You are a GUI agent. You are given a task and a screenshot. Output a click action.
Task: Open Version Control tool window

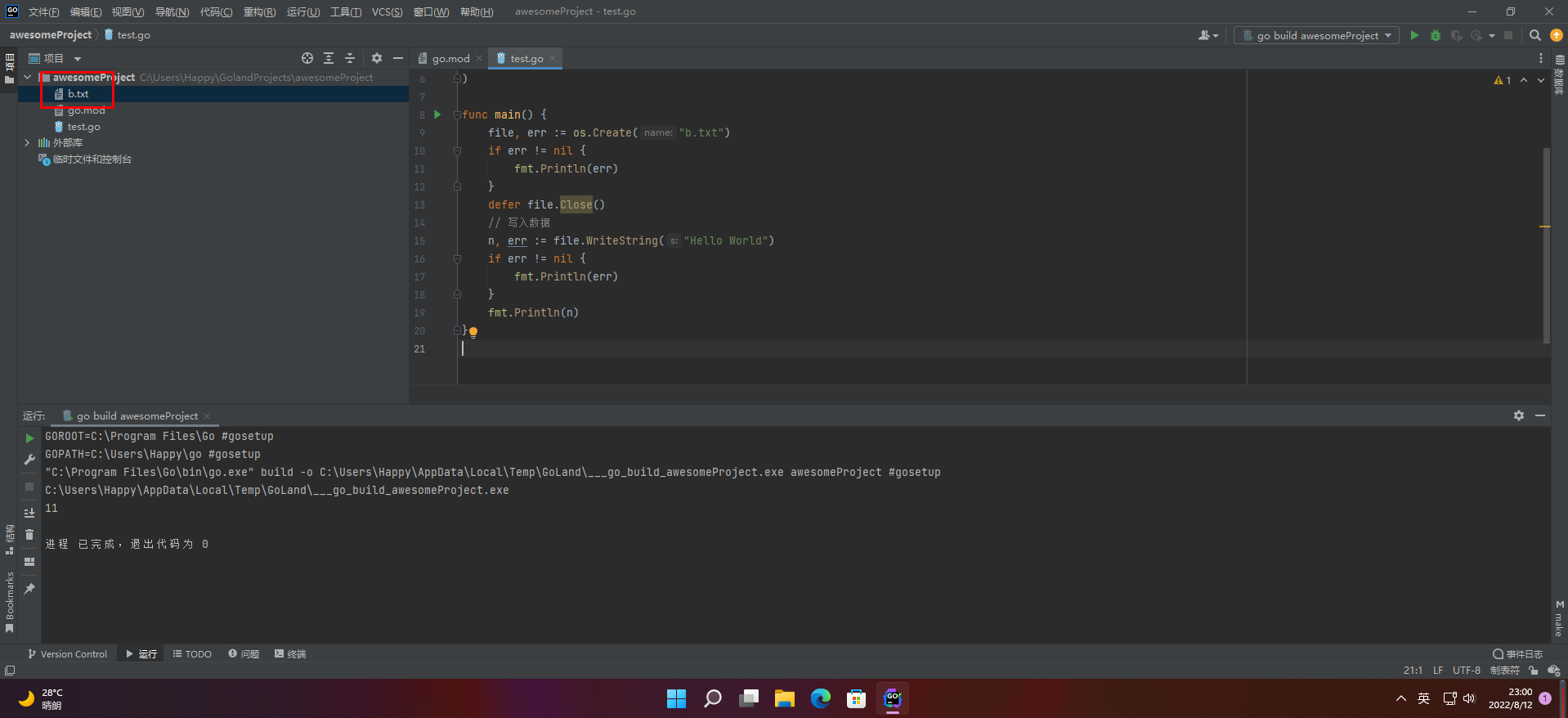67,654
